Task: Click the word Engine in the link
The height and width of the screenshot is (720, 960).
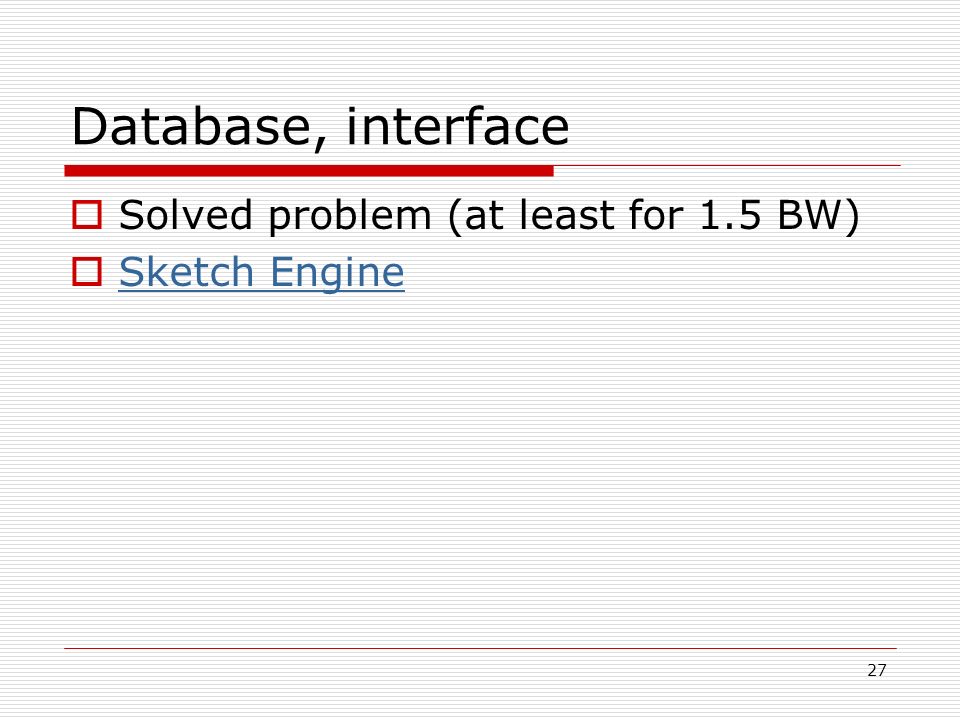Action: 337,273
